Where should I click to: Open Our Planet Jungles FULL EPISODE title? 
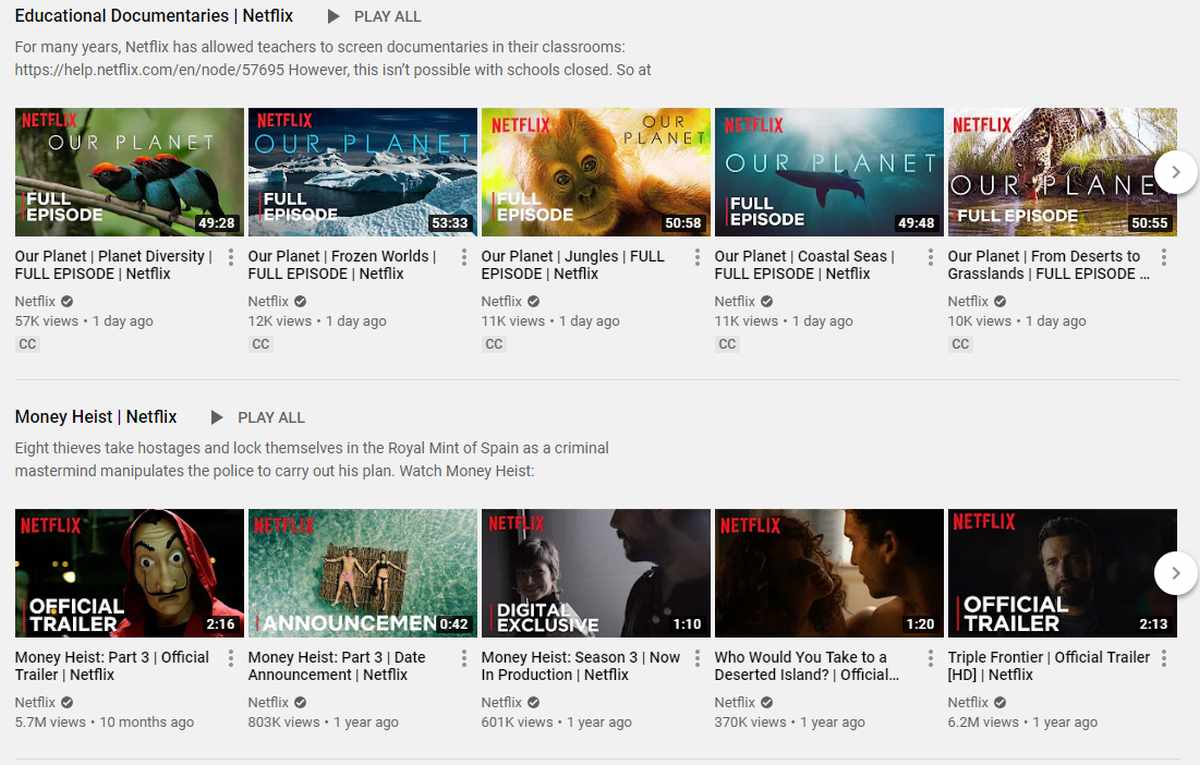tap(573, 265)
